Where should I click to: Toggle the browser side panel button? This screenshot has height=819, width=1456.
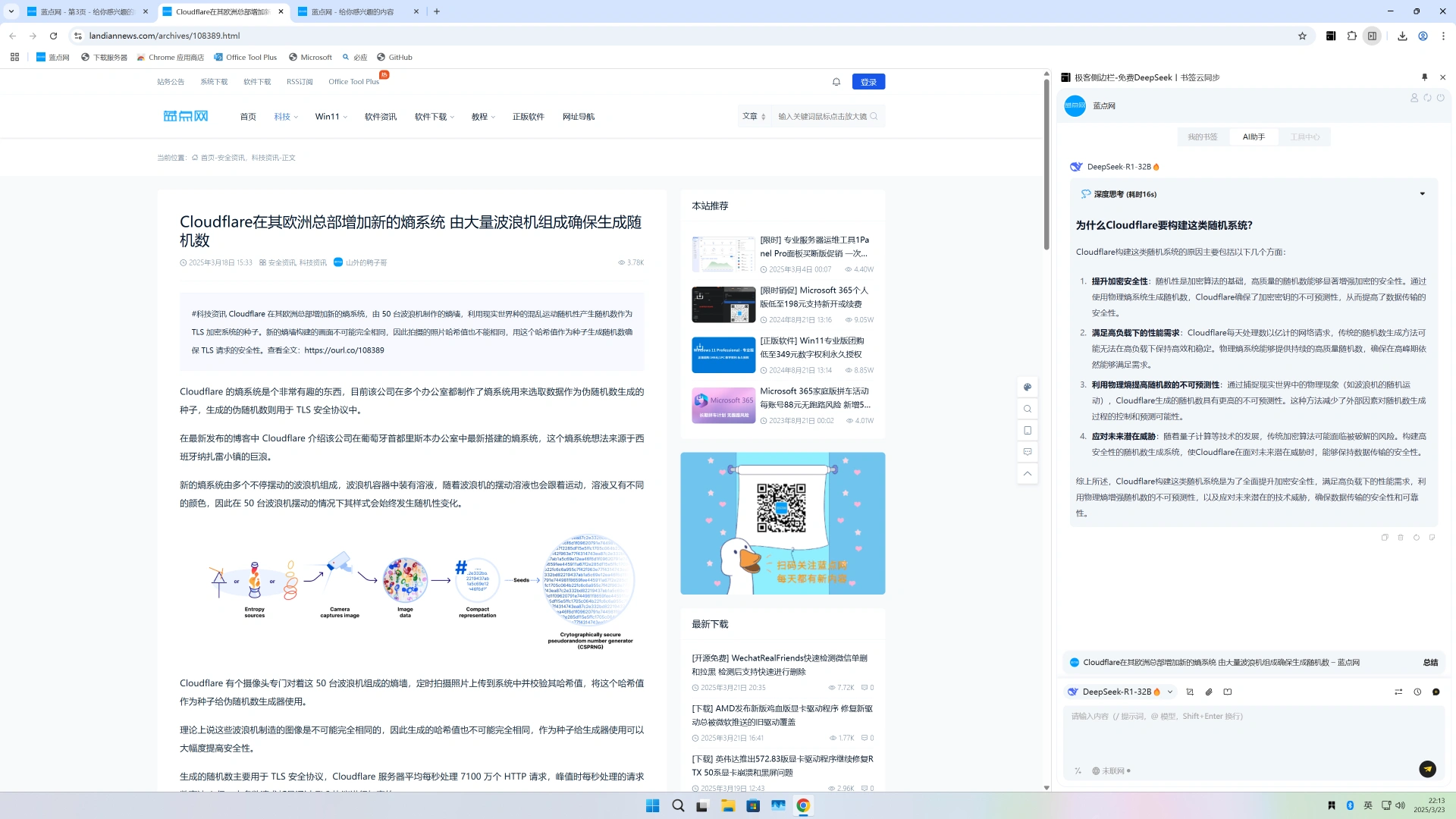[1372, 36]
